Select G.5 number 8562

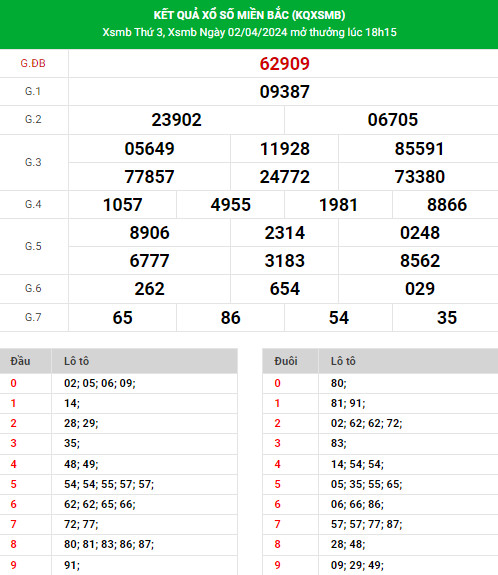point(420,261)
